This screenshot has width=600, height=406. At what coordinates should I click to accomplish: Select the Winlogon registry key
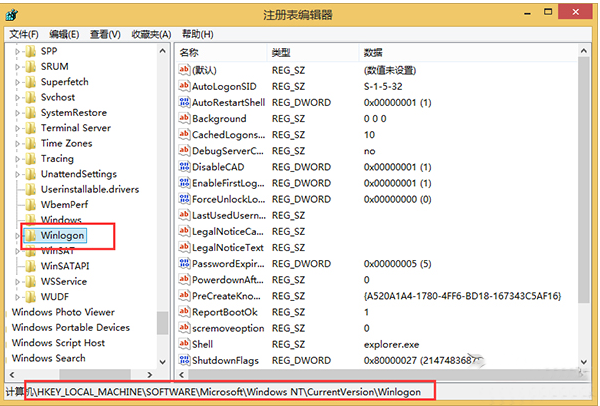pos(62,235)
